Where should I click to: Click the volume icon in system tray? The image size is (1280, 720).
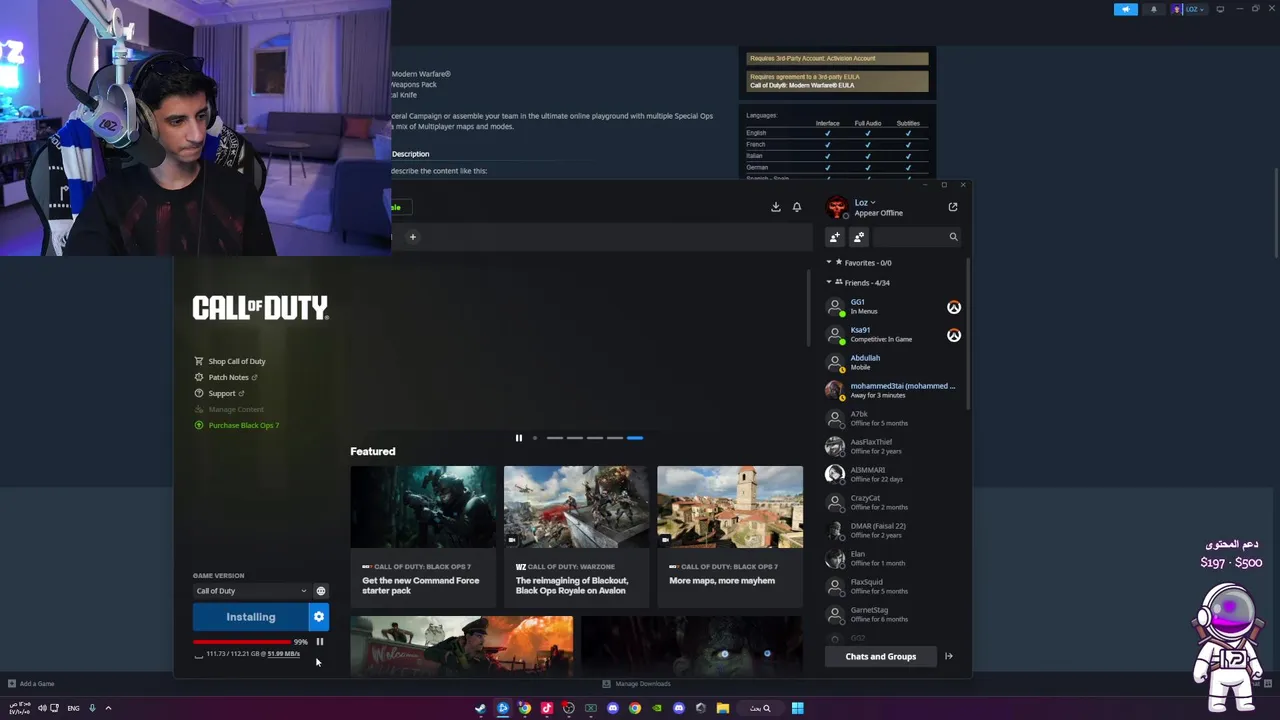point(42,708)
